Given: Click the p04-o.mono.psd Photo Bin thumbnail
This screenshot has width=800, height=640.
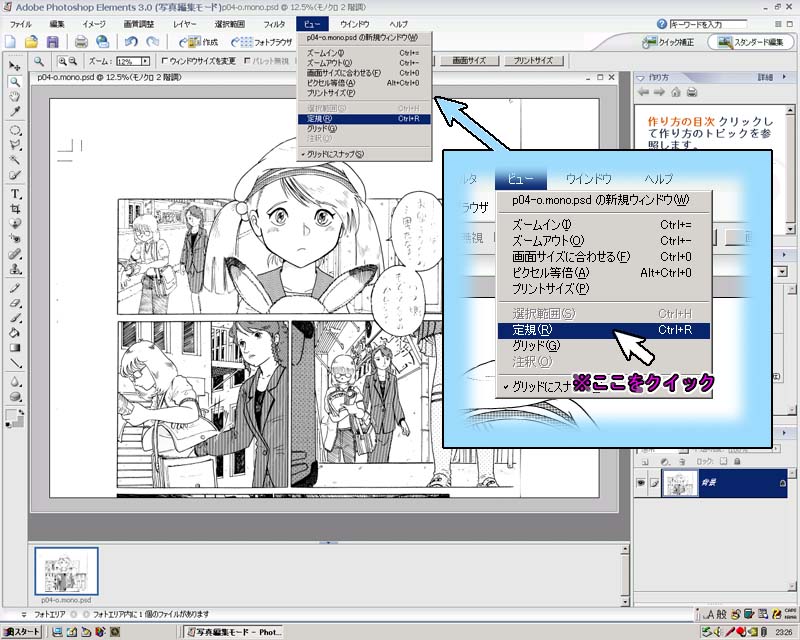Looking at the screenshot, I should click(66, 571).
